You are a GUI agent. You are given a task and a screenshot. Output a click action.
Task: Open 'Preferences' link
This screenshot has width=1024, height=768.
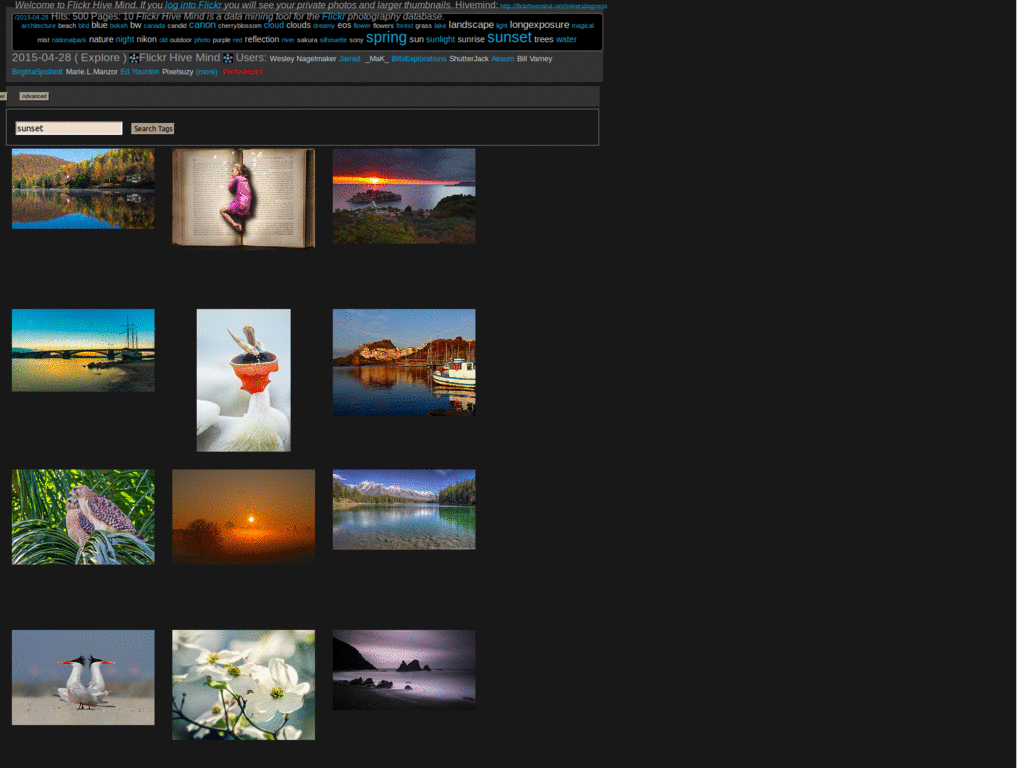[241, 71]
